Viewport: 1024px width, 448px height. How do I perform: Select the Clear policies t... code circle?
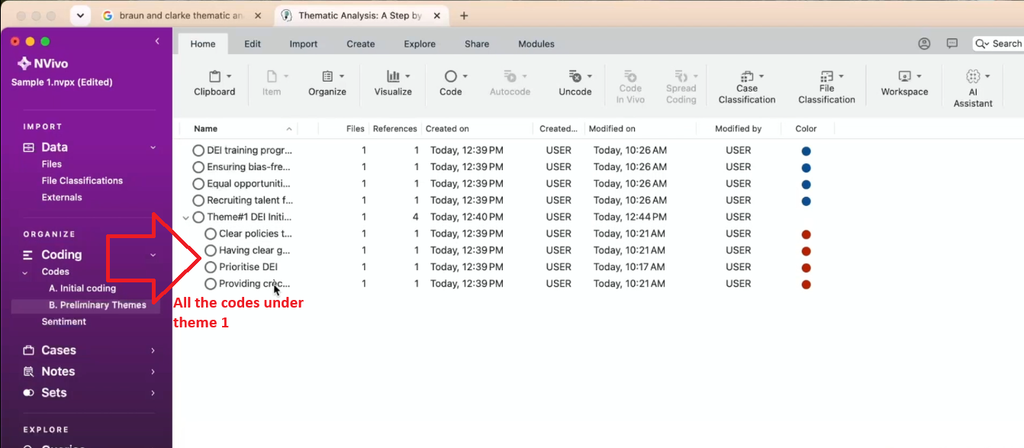coord(210,234)
